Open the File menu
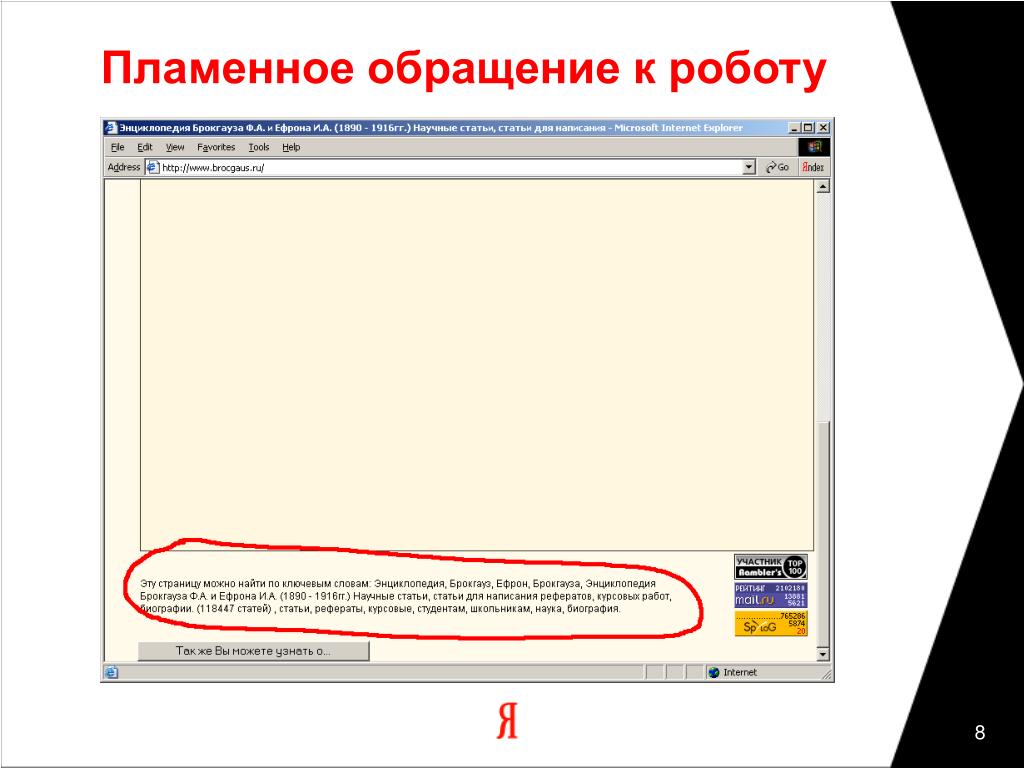This screenshot has height=768, width=1024. (x=118, y=147)
